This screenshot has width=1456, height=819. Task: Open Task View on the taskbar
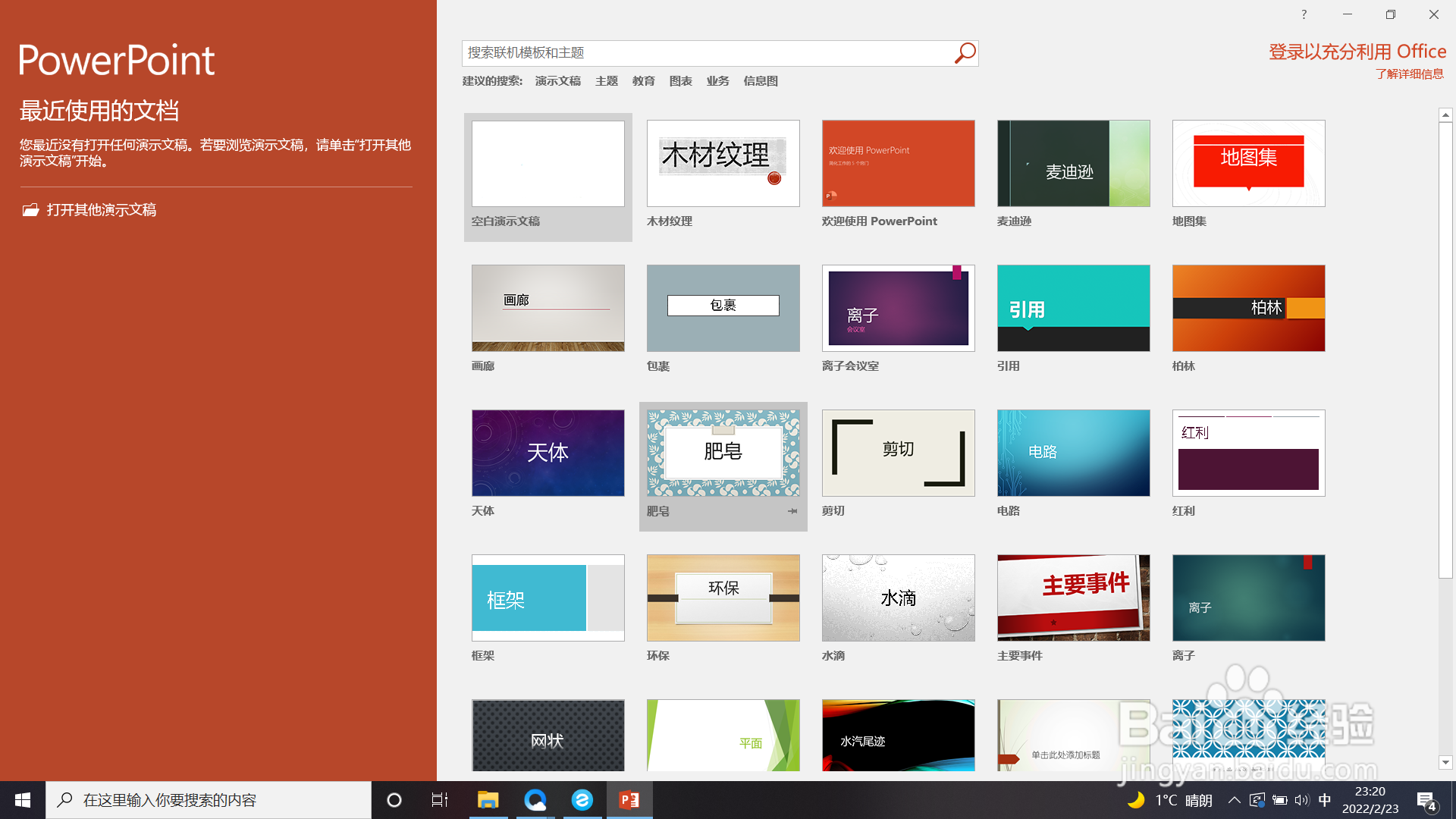(x=440, y=800)
